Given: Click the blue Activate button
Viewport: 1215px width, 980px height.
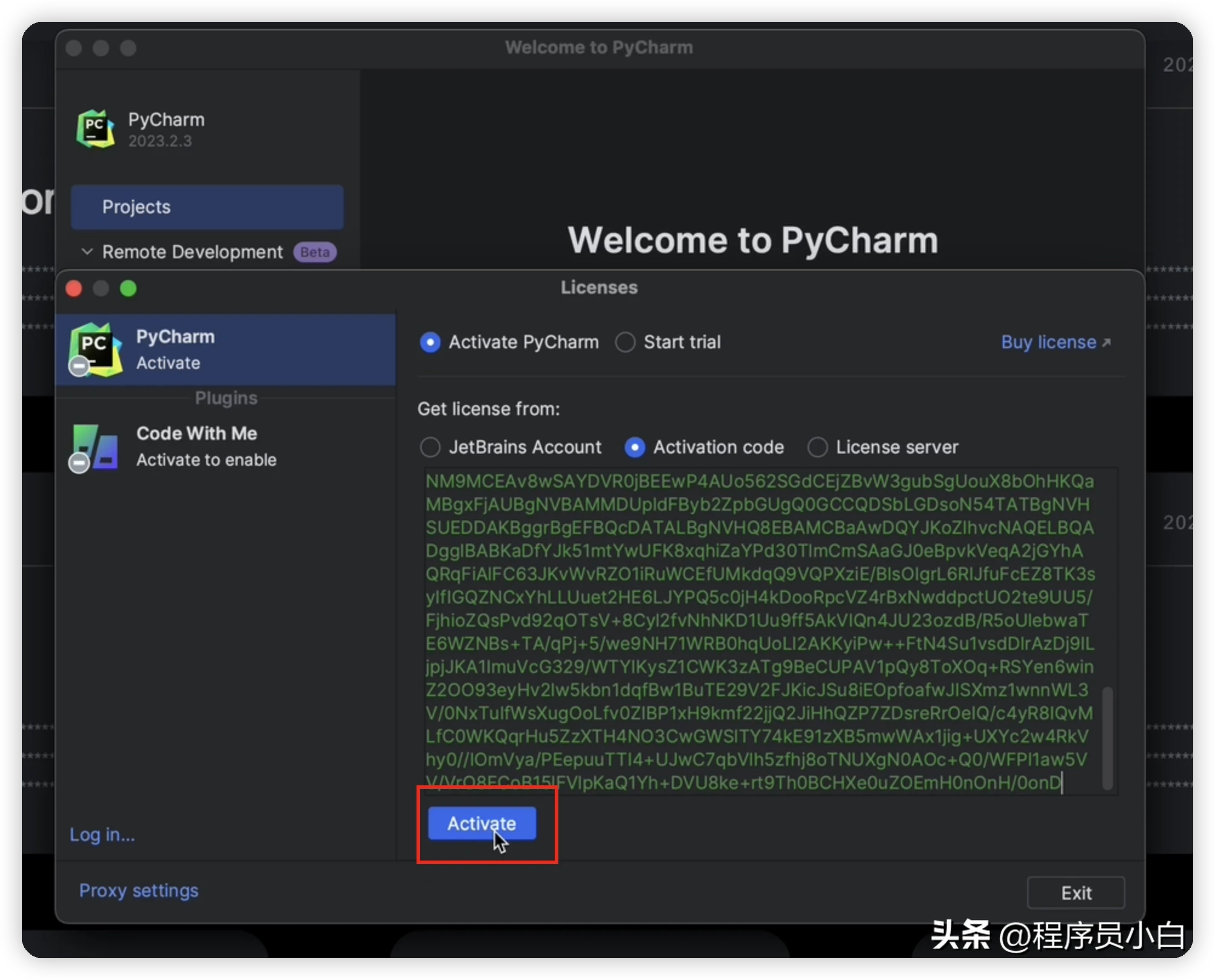Looking at the screenshot, I should point(482,824).
